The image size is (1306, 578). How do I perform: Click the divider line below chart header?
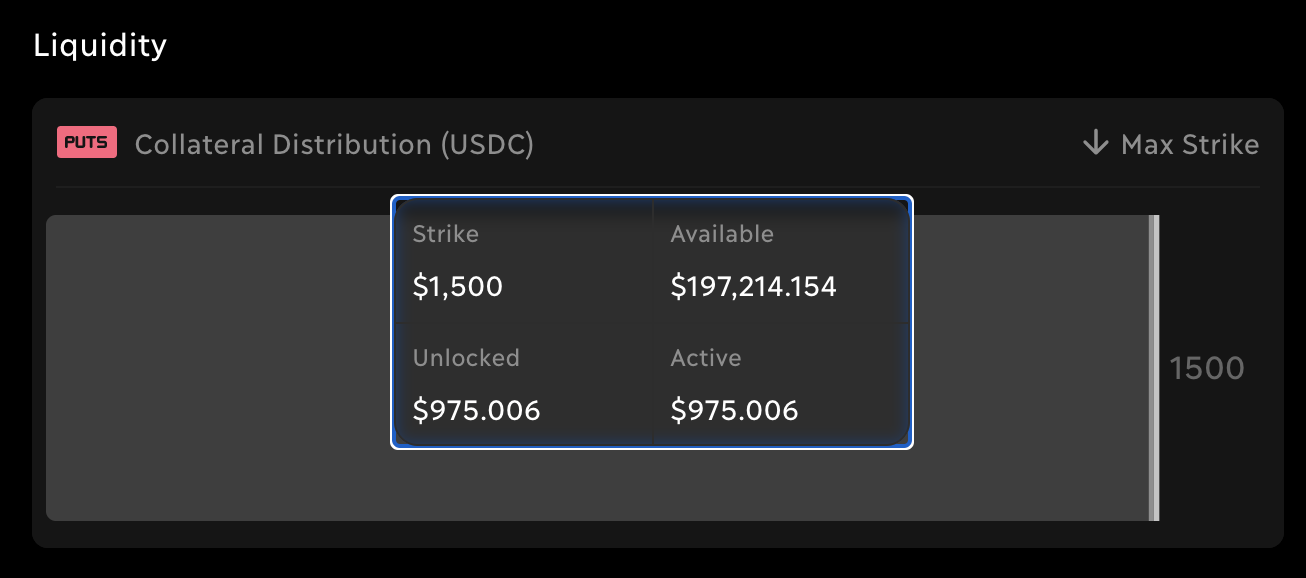point(657,187)
